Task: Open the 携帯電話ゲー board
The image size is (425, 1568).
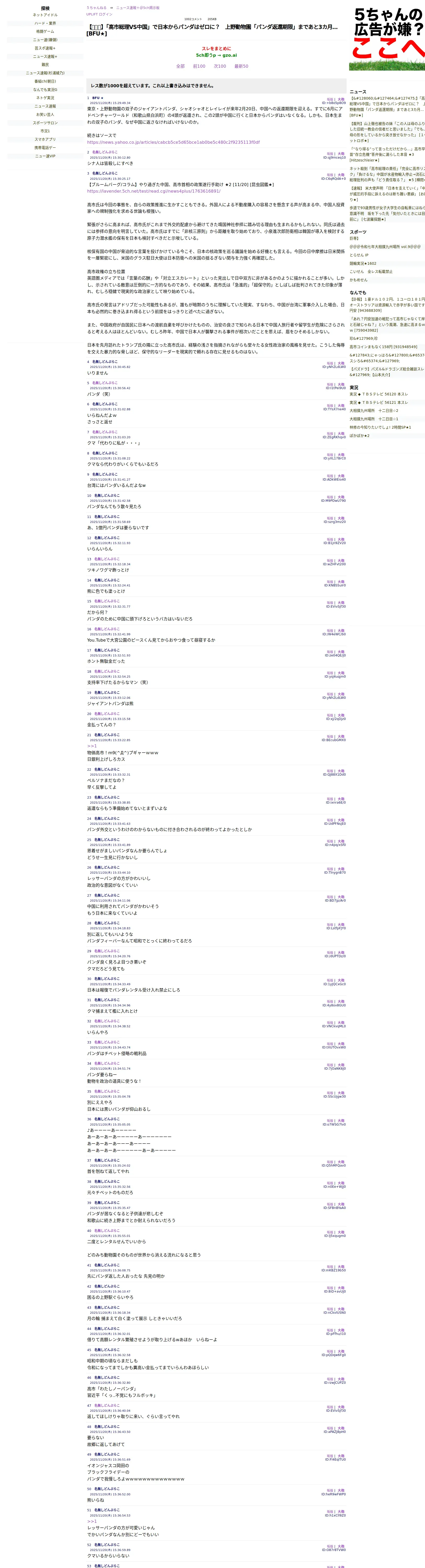Action: 45,148
